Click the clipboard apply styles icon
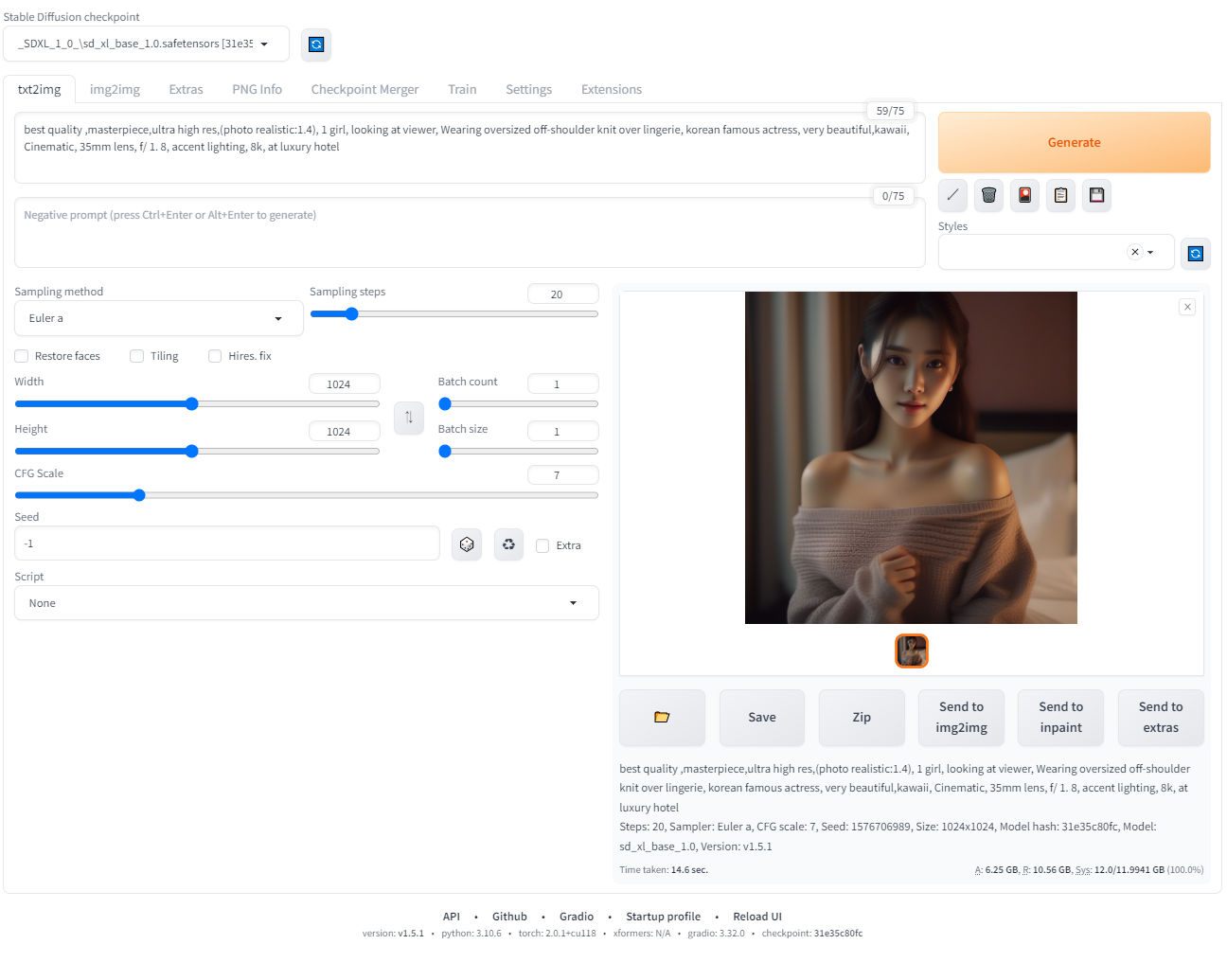Viewport: 1227px width, 980px height. pos(1060,195)
